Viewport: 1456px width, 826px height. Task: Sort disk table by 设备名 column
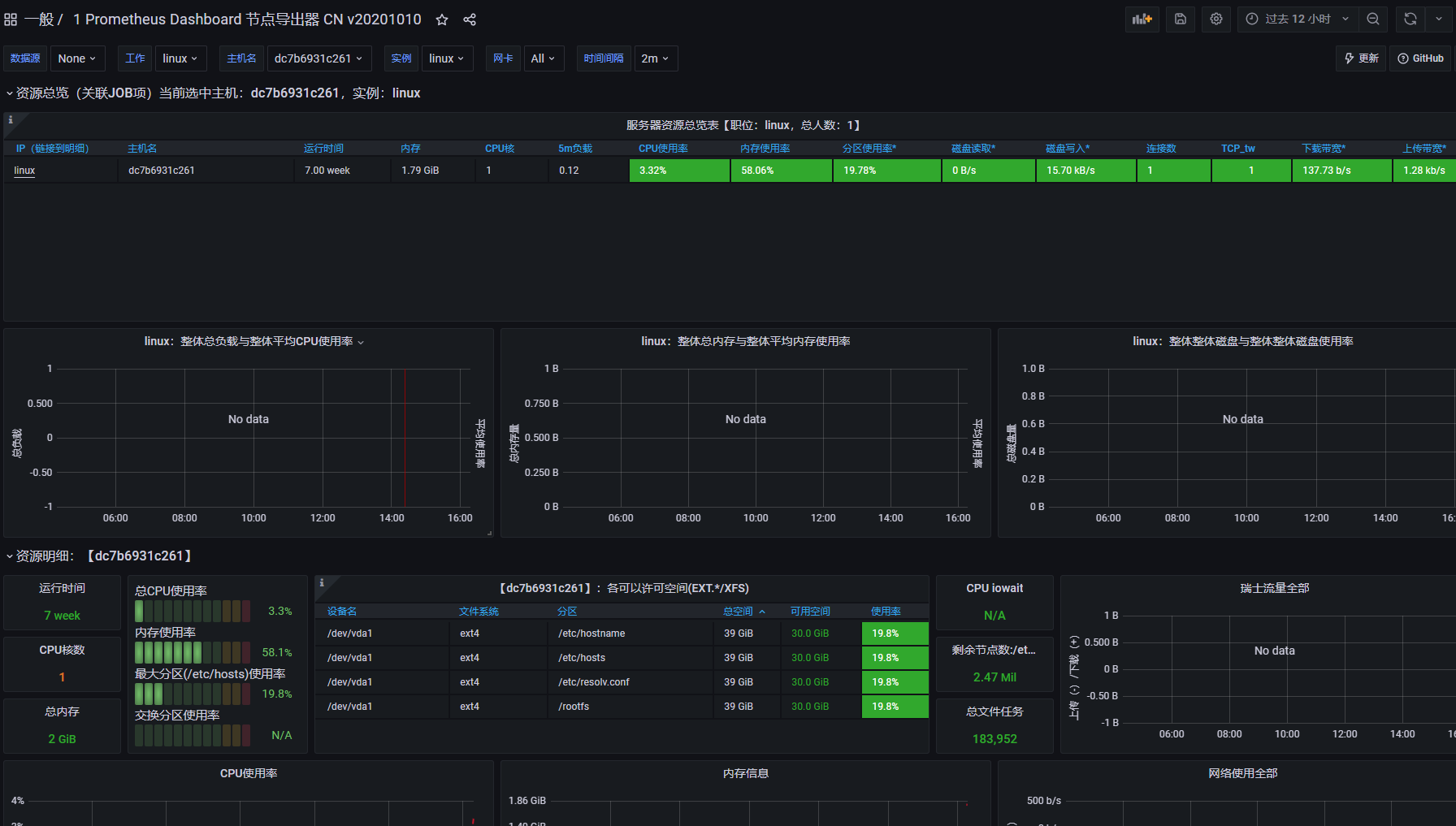[x=342, y=612]
